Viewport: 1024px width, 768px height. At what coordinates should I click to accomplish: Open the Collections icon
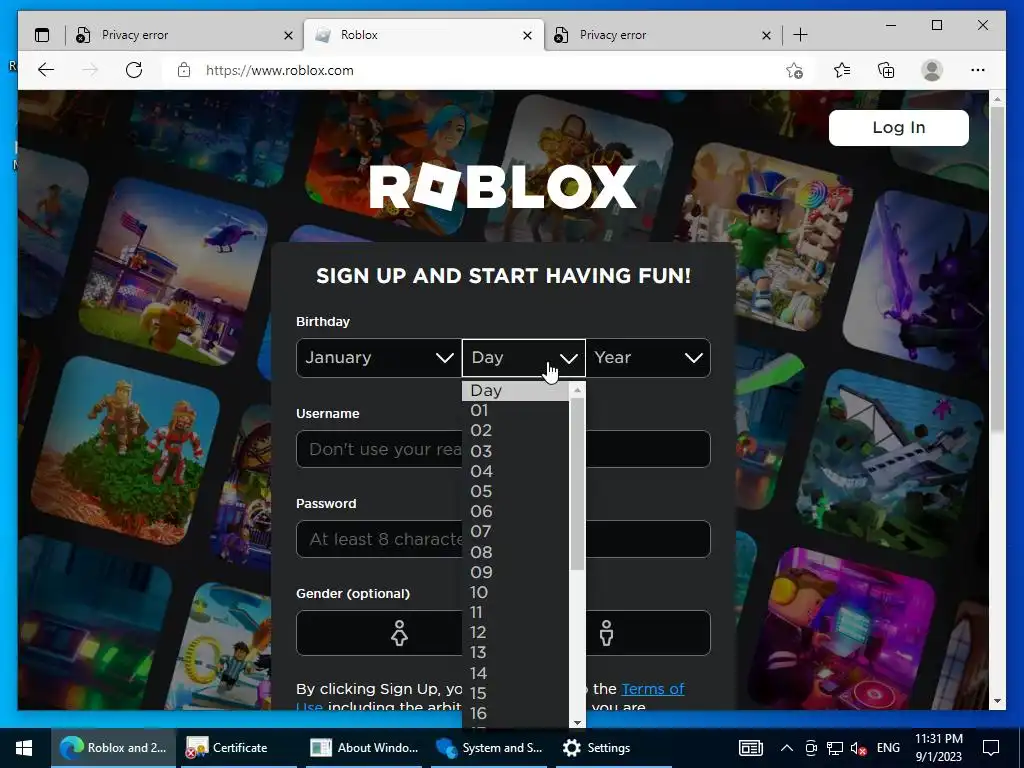[886, 70]
